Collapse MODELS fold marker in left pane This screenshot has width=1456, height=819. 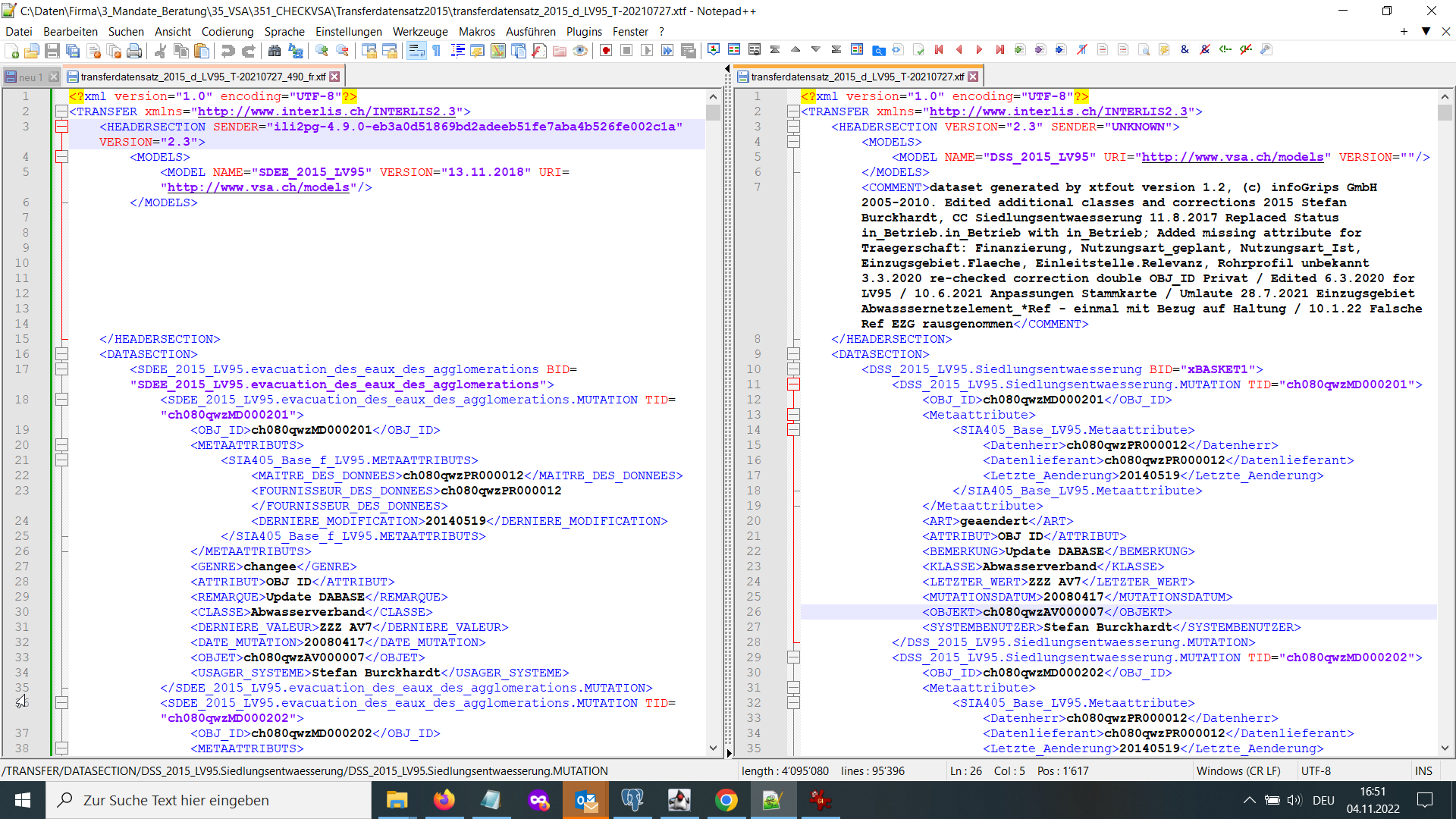point(62,157)
